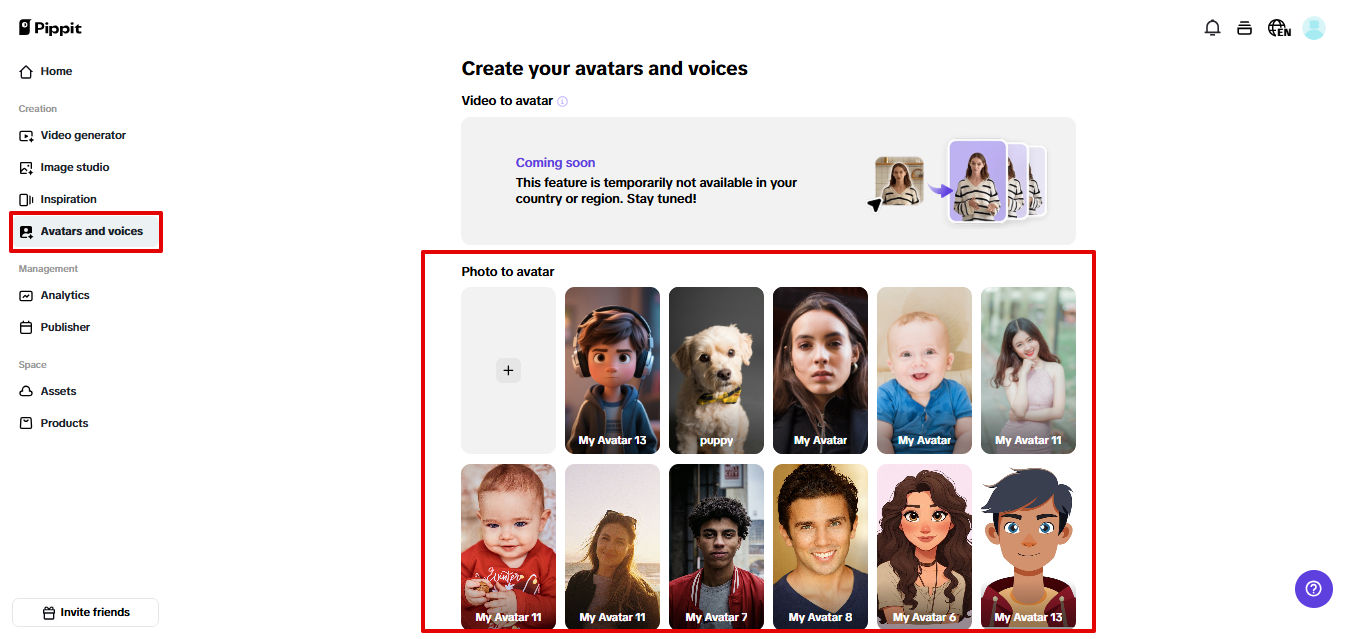
Task: Open the Image studio
Action: point(73,167)
